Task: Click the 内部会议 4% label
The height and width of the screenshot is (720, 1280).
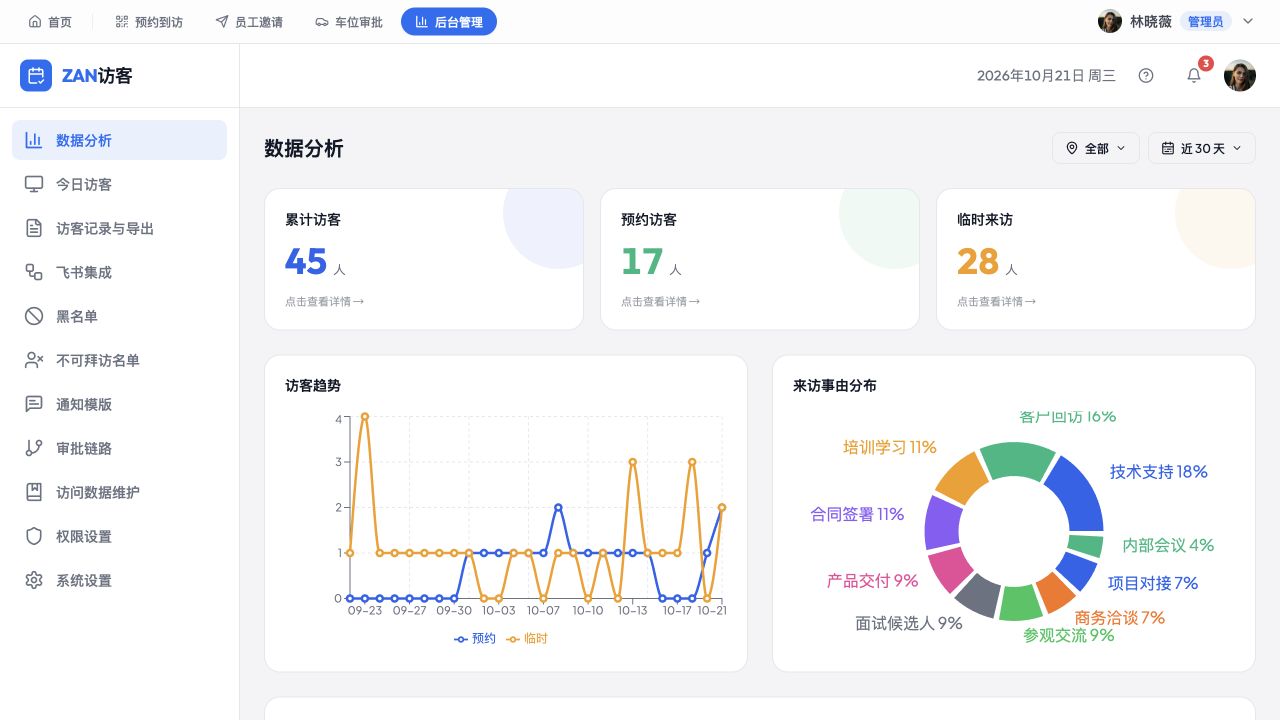Action: click(x=1168, y=545)
